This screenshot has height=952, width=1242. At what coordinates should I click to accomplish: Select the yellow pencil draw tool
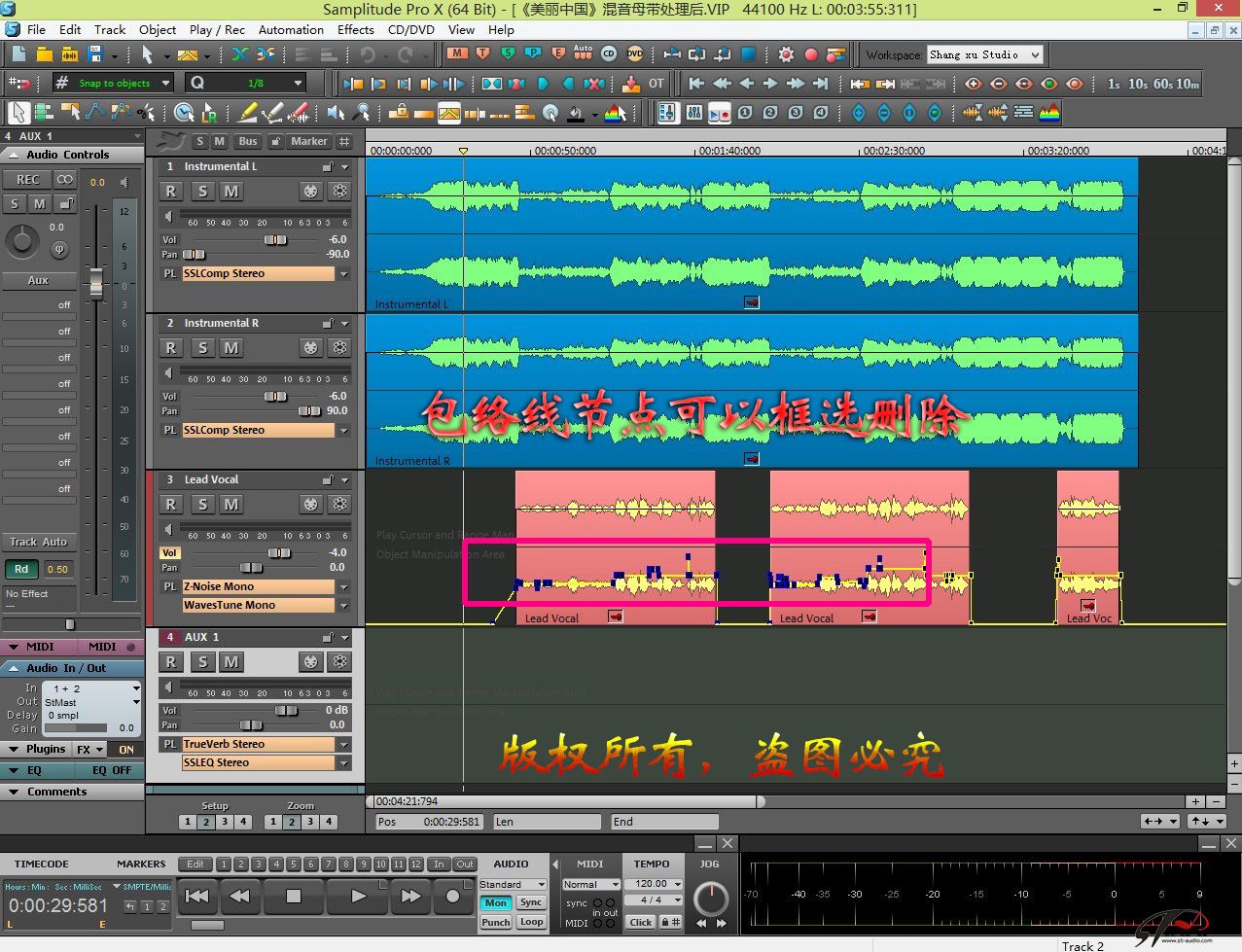coord(249,113)
